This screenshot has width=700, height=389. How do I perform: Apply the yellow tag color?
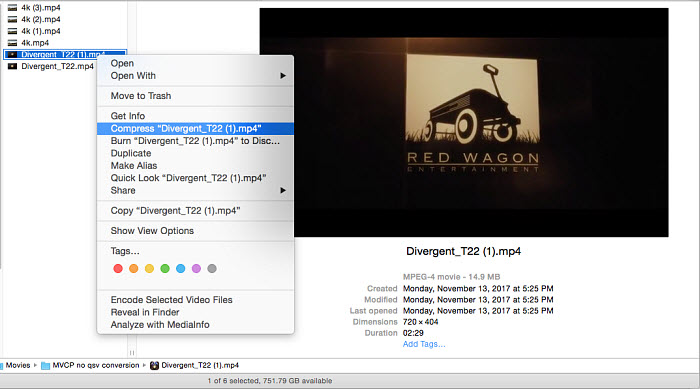[149, 268]
